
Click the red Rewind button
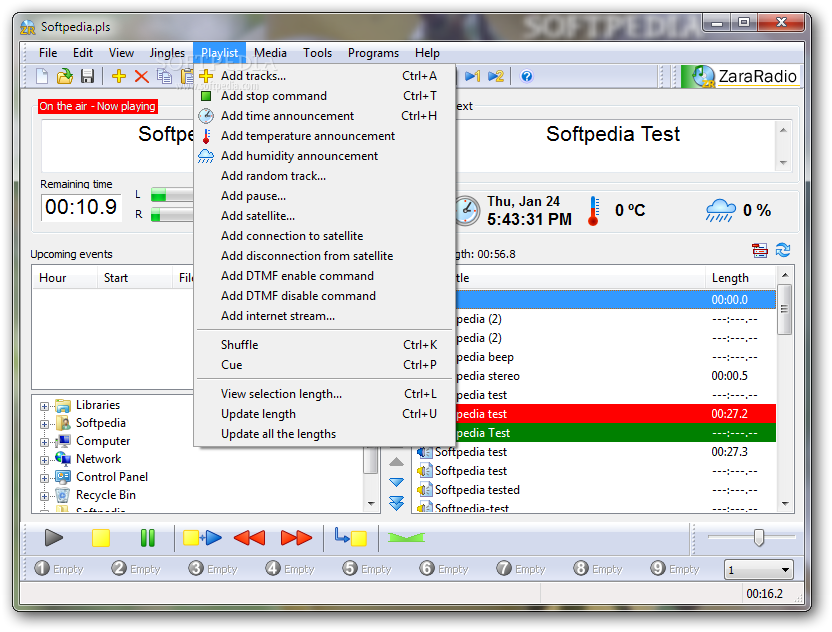(249, 538)
